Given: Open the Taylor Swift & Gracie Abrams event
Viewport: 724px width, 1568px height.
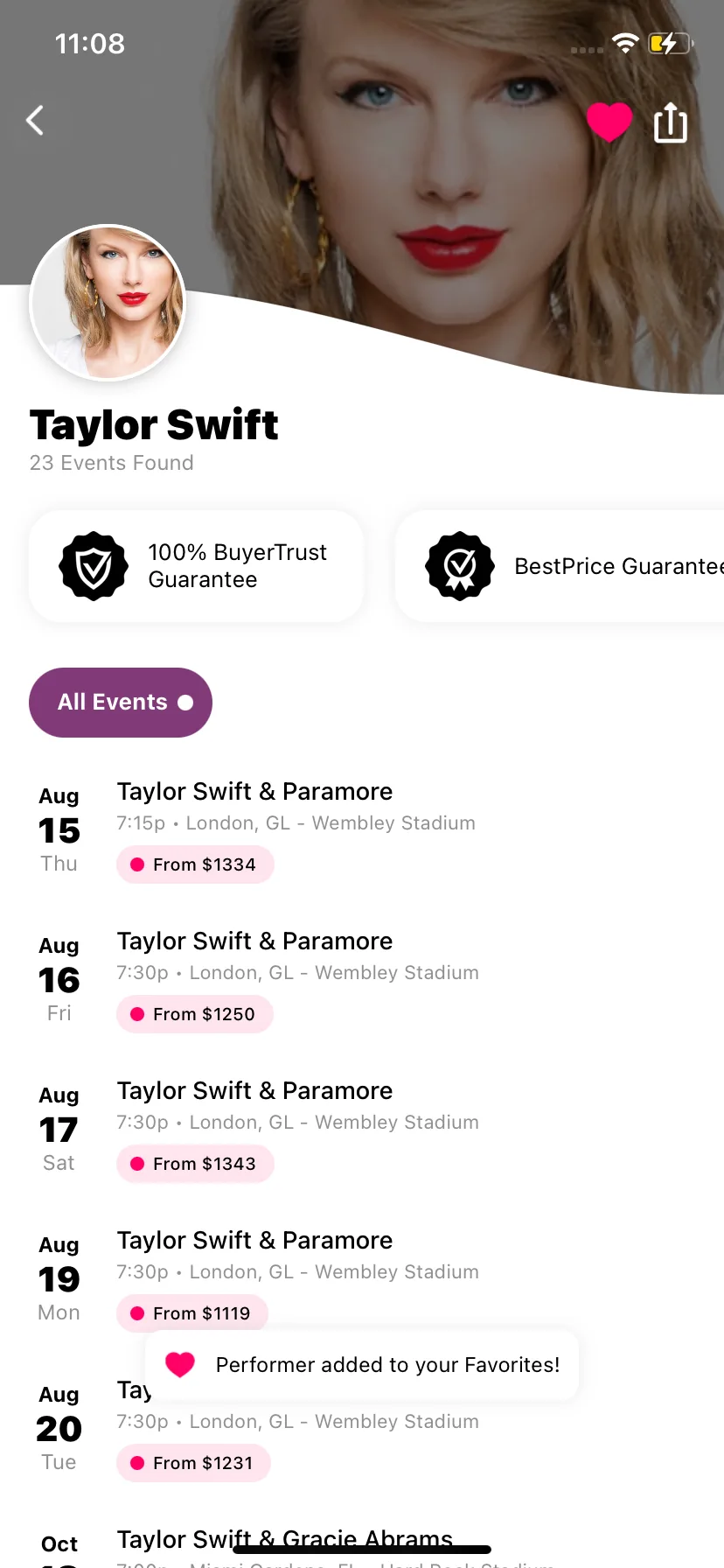Looking at the screenshot, I should (x=285, y=1538).
